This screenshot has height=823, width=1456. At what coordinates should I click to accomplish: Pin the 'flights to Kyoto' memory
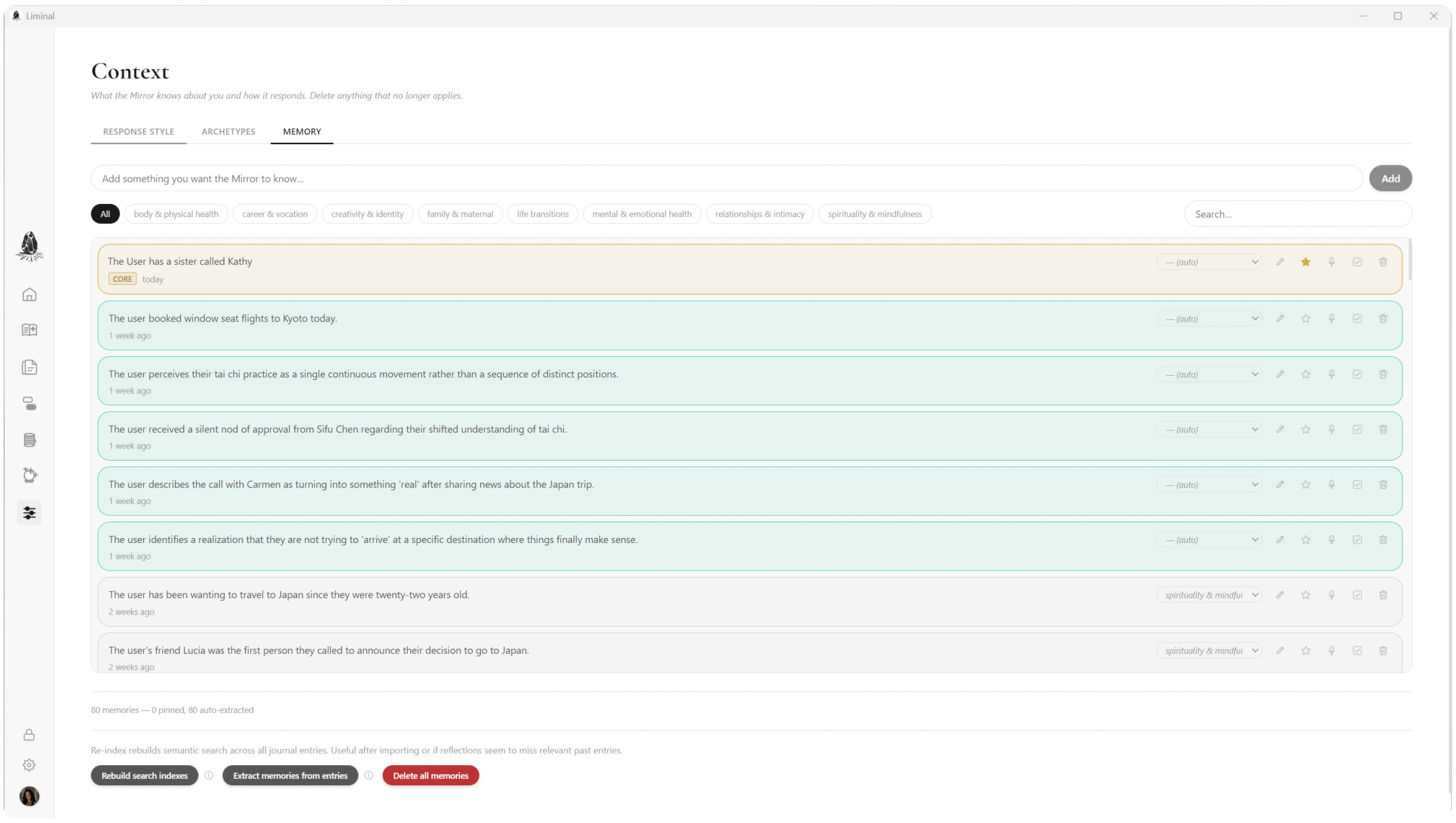tap(1331, 318)
